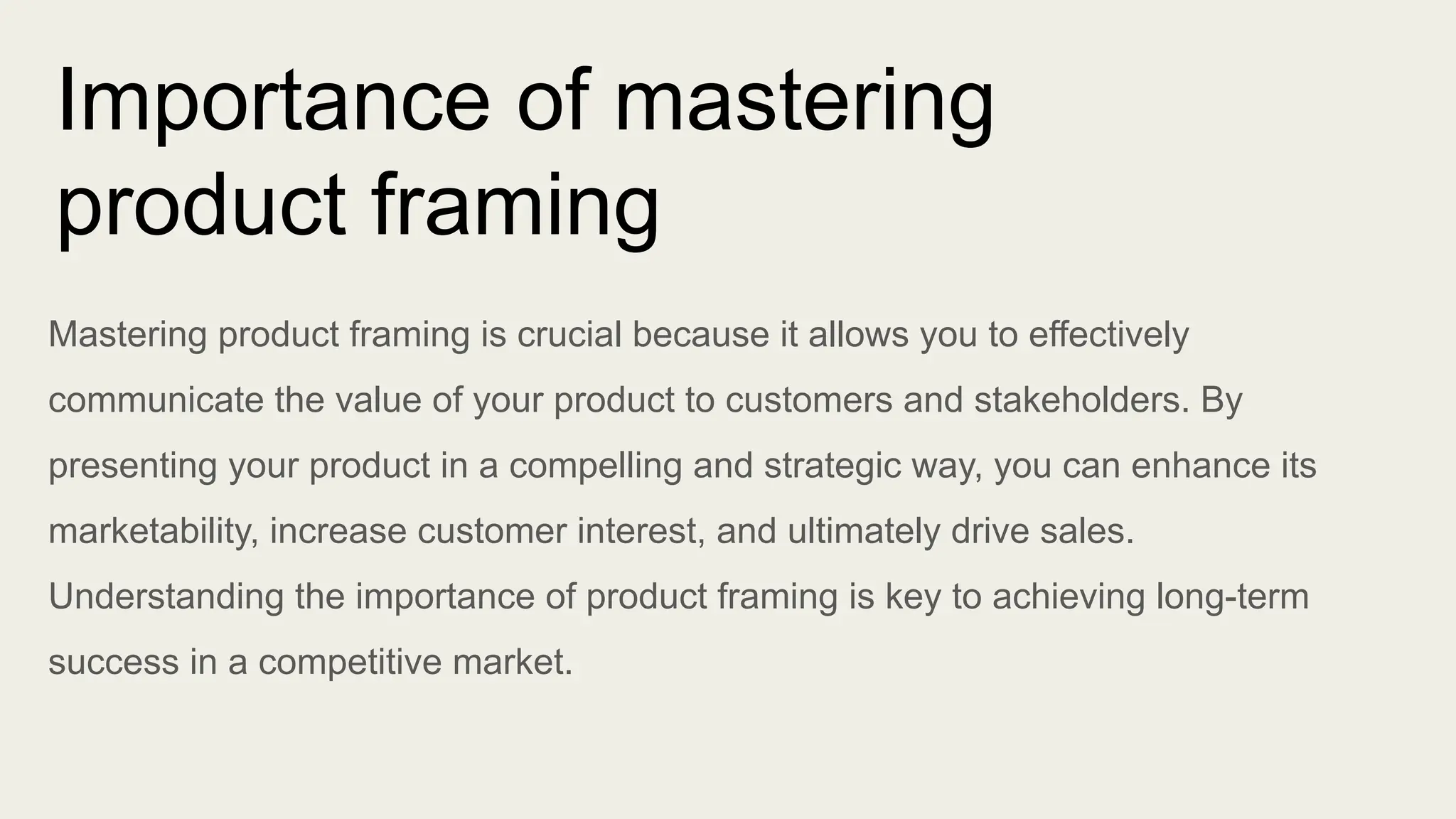Click the body line starting "Mastering product framing"
The width and height of the screenshot is (1456, 819).
click(619, 335)
